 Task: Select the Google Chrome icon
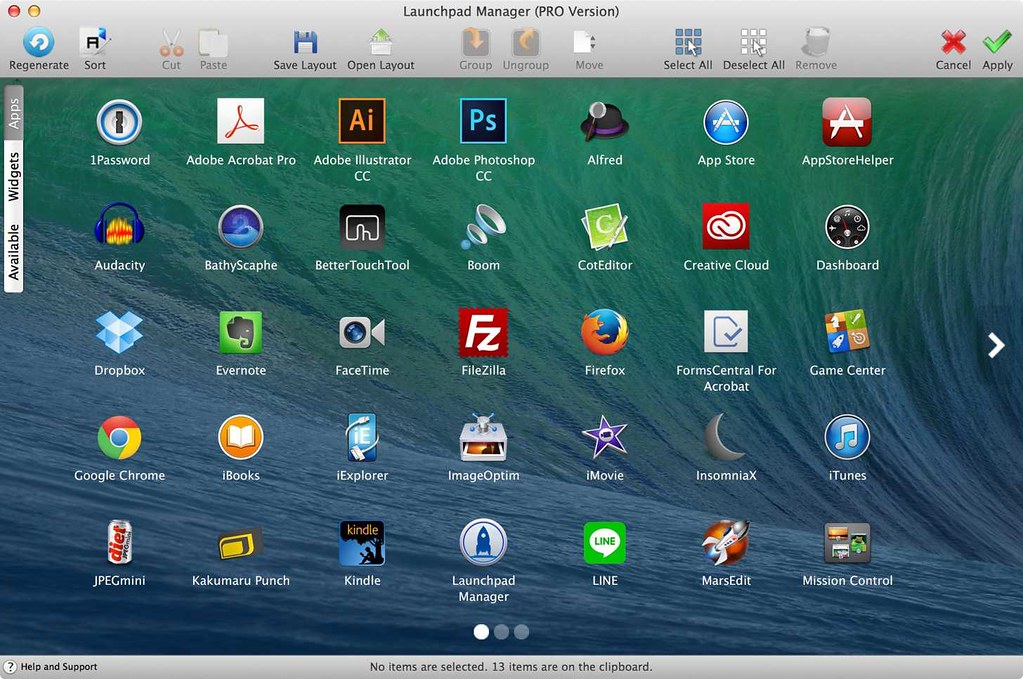[x=119, y=438]
